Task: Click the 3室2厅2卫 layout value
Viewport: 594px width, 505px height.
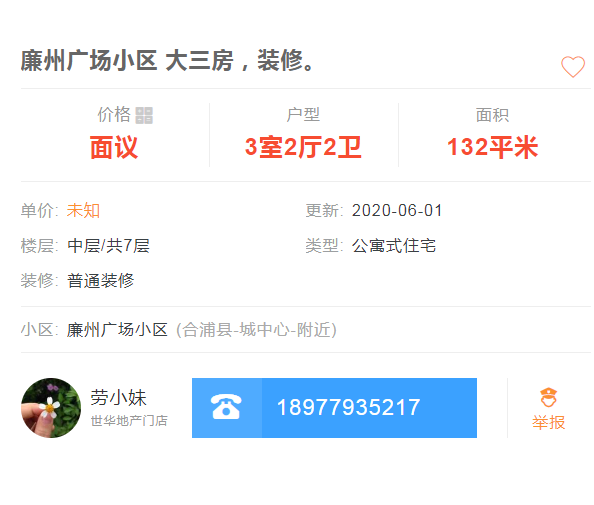Action: (x=303, y=147)
